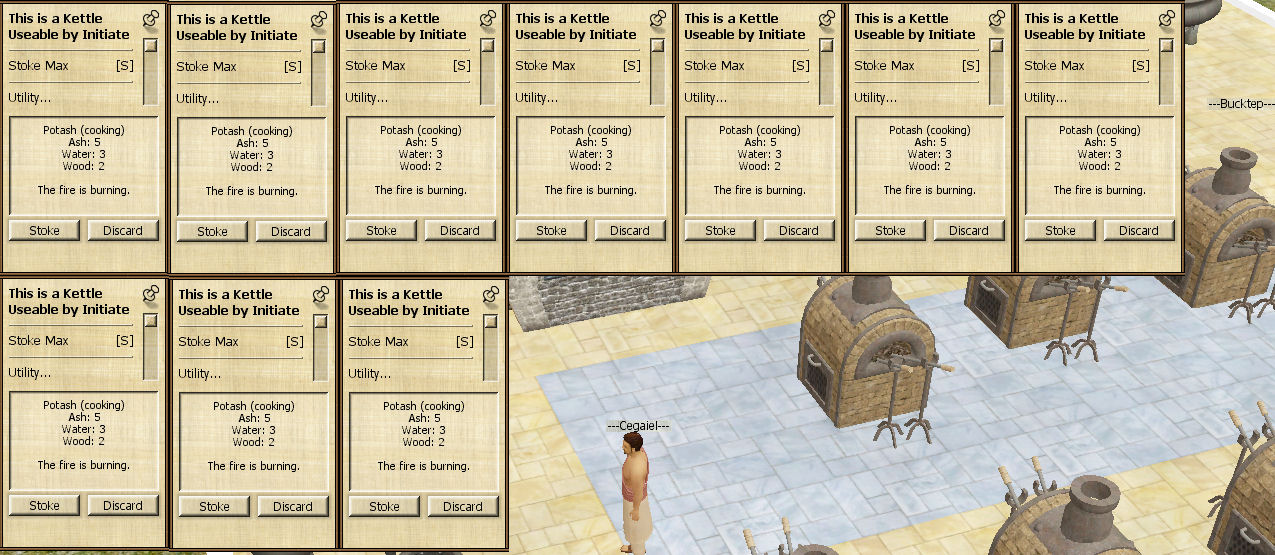Pin the fifth kettle window in top row
This screenshot has width=1275, height=555.
tap(827, 19)
